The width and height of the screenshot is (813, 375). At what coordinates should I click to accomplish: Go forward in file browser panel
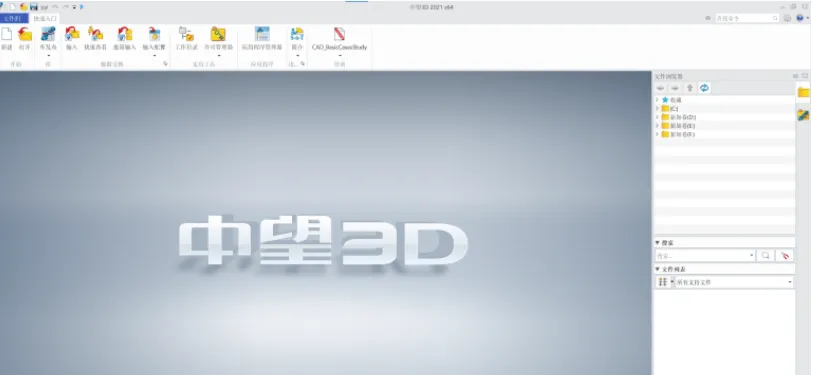675,88
